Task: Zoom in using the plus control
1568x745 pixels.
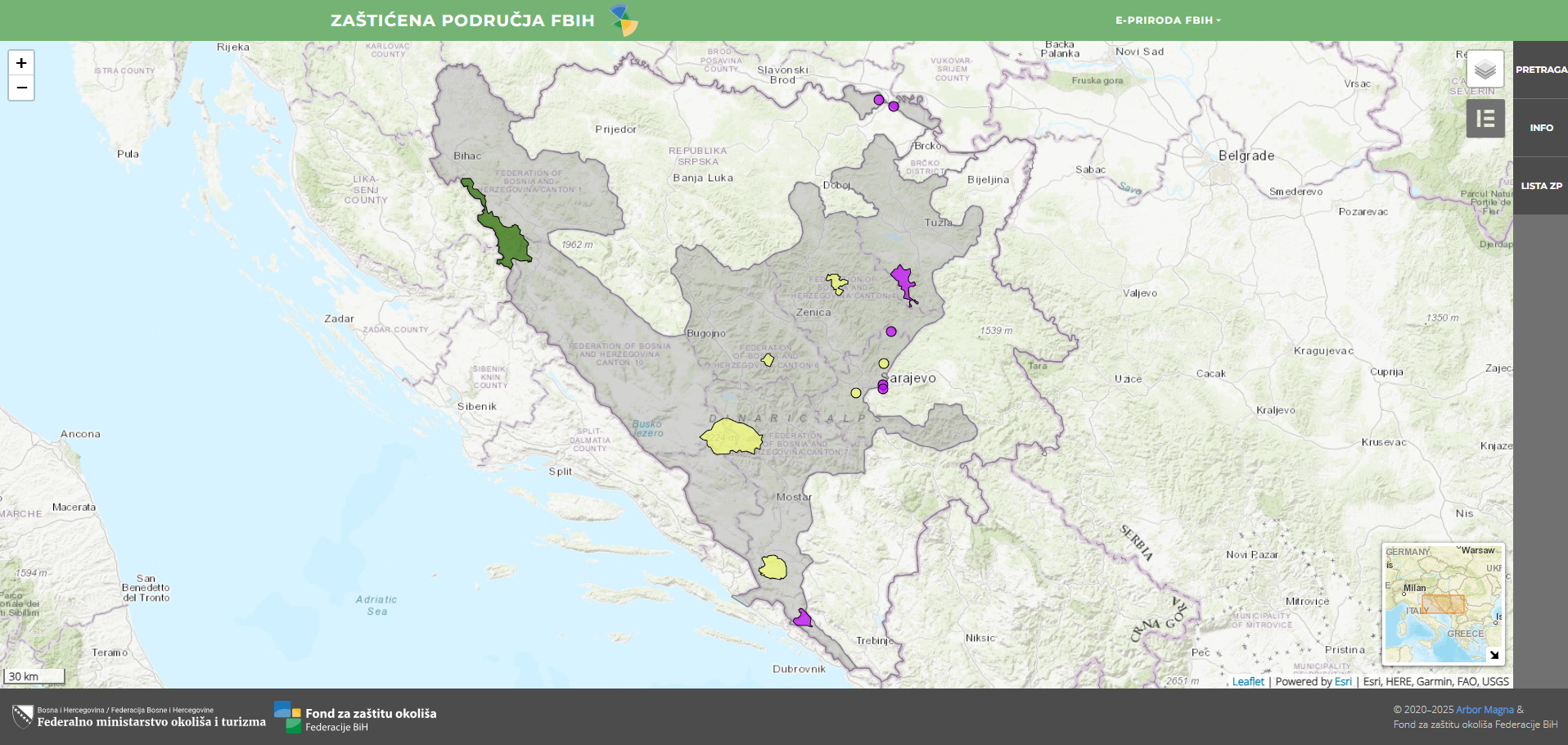Action: tap(20, 62)
